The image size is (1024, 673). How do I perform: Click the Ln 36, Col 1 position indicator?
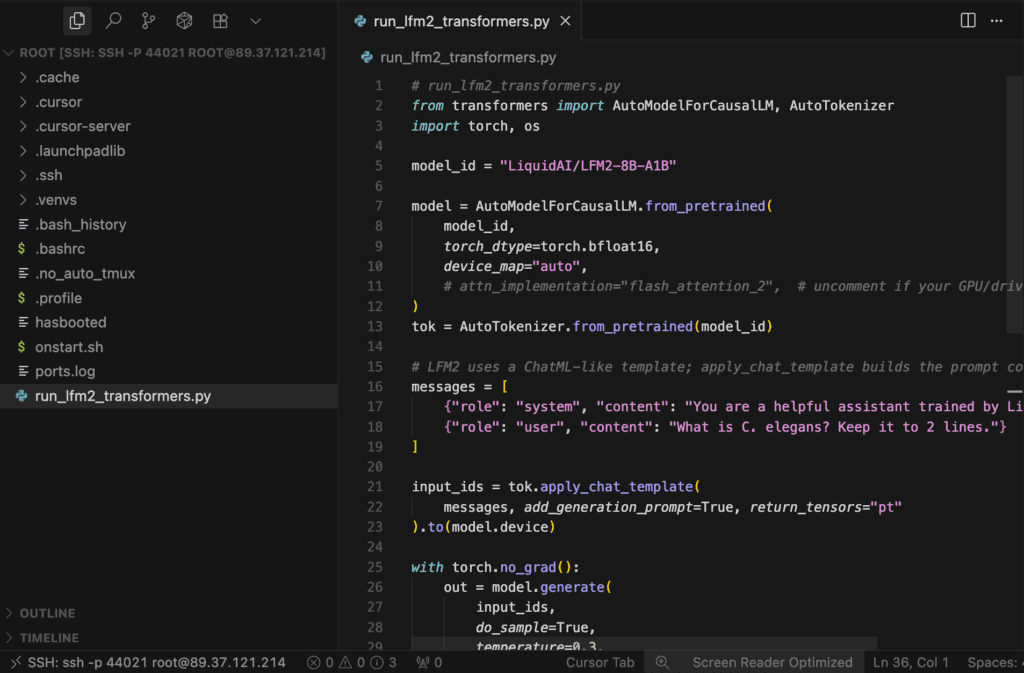point(910,662)
